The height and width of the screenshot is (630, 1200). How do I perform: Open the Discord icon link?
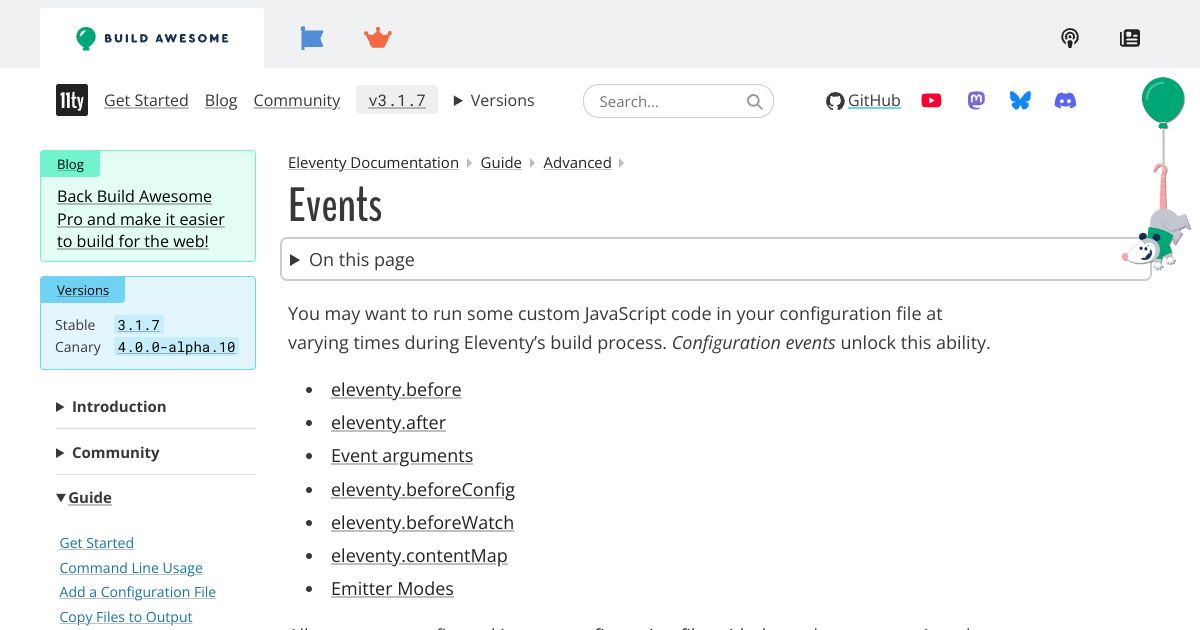point(1066,100)
